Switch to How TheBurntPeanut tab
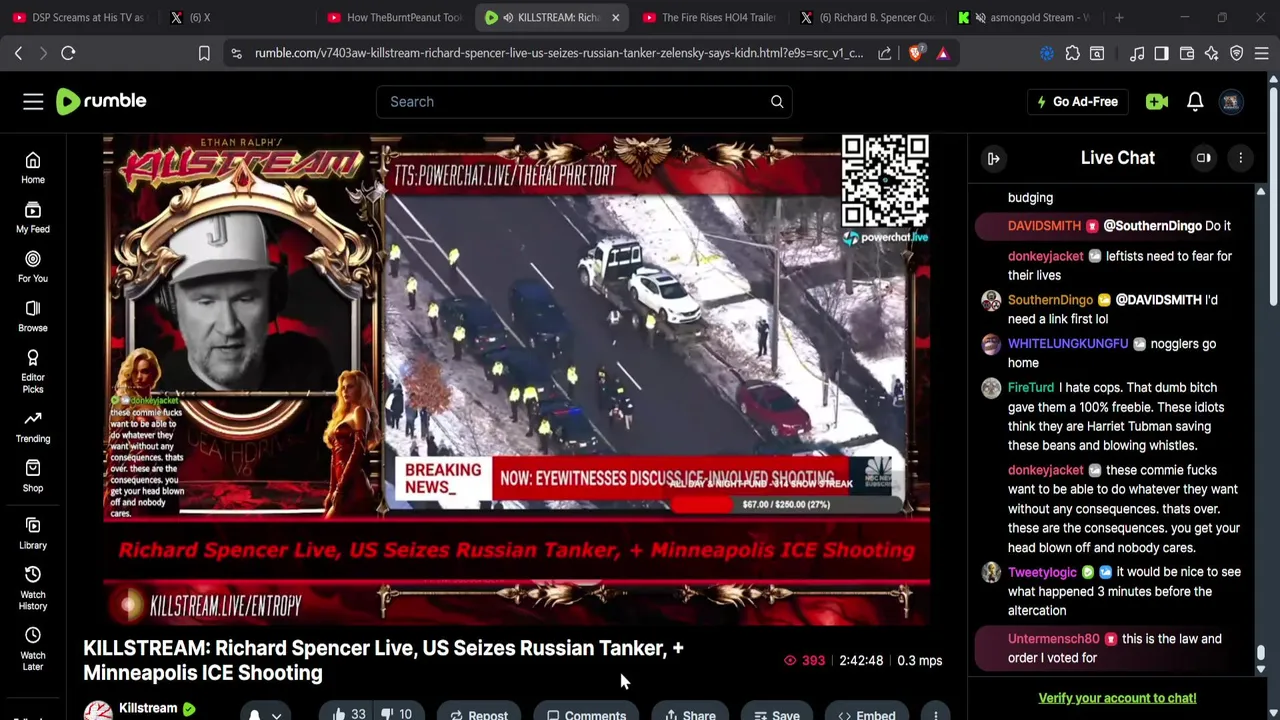This screenshot has height=720, width=1280. 395,17
